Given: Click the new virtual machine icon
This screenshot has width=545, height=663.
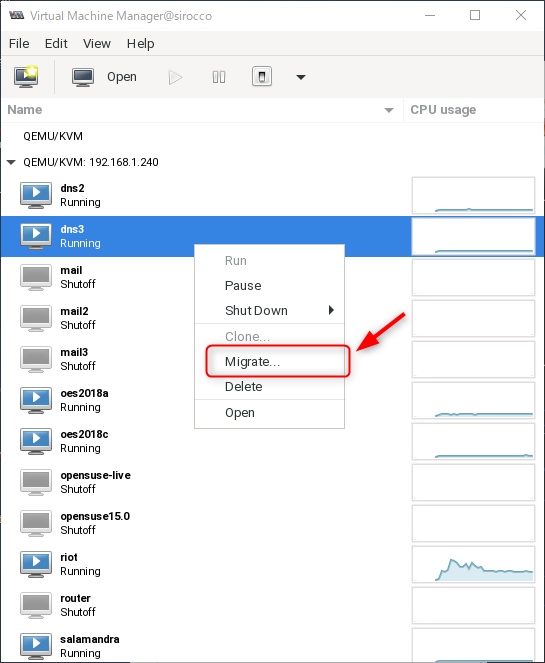Looking at the screenshot, I should click(x=26, y=77).
